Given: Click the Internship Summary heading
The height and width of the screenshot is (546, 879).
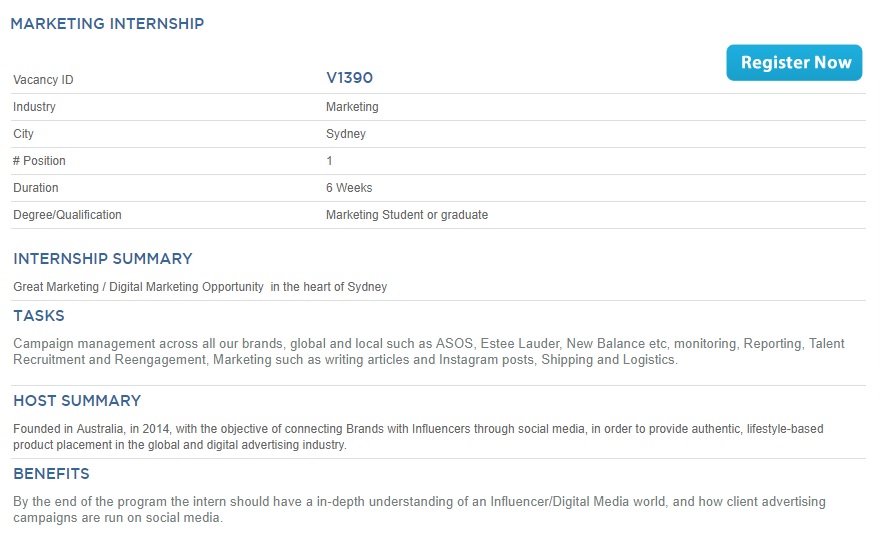Looking at the screenshot, I should tap(103, 258).
